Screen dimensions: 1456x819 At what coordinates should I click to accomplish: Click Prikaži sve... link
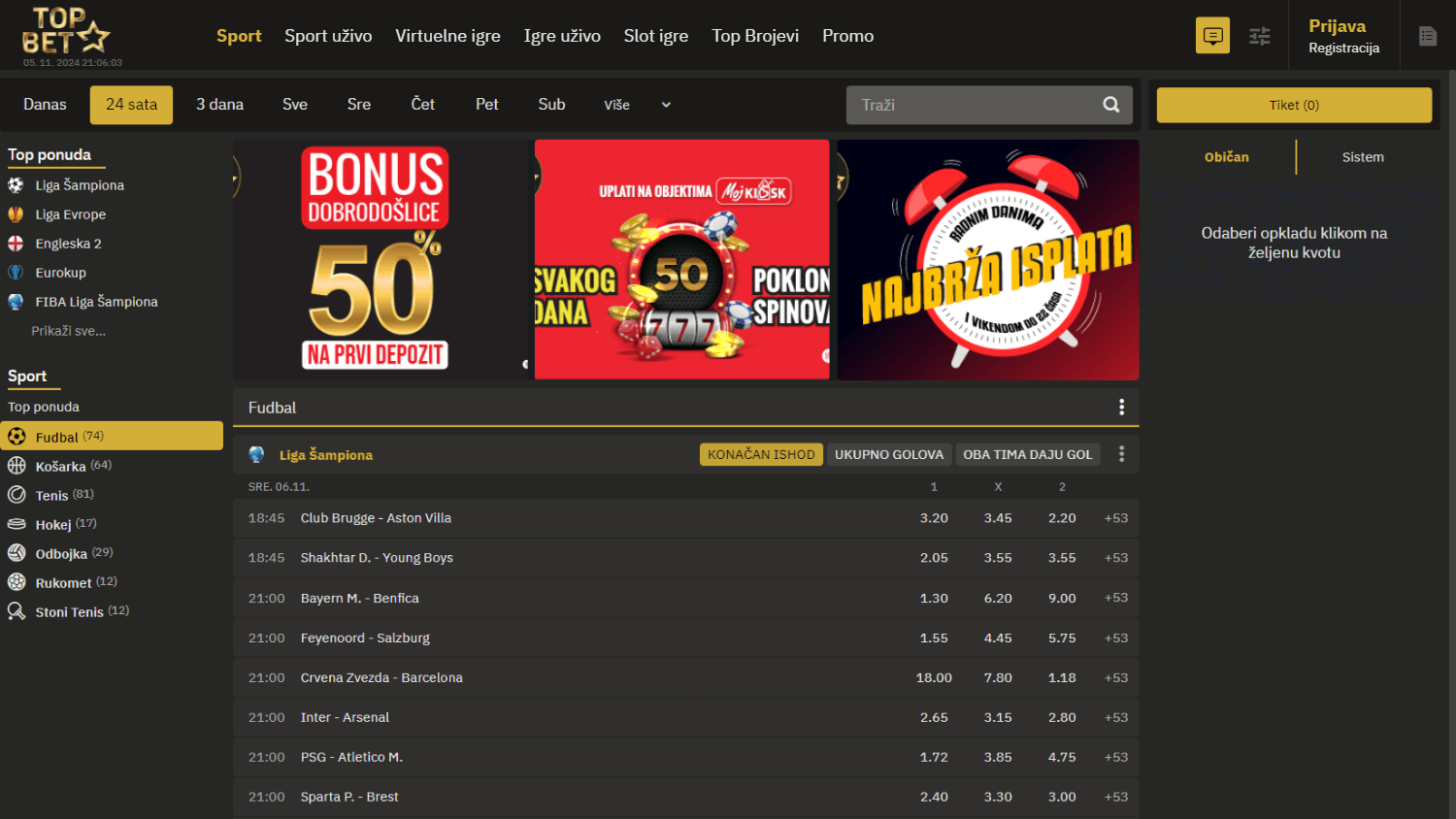point(68,331)
